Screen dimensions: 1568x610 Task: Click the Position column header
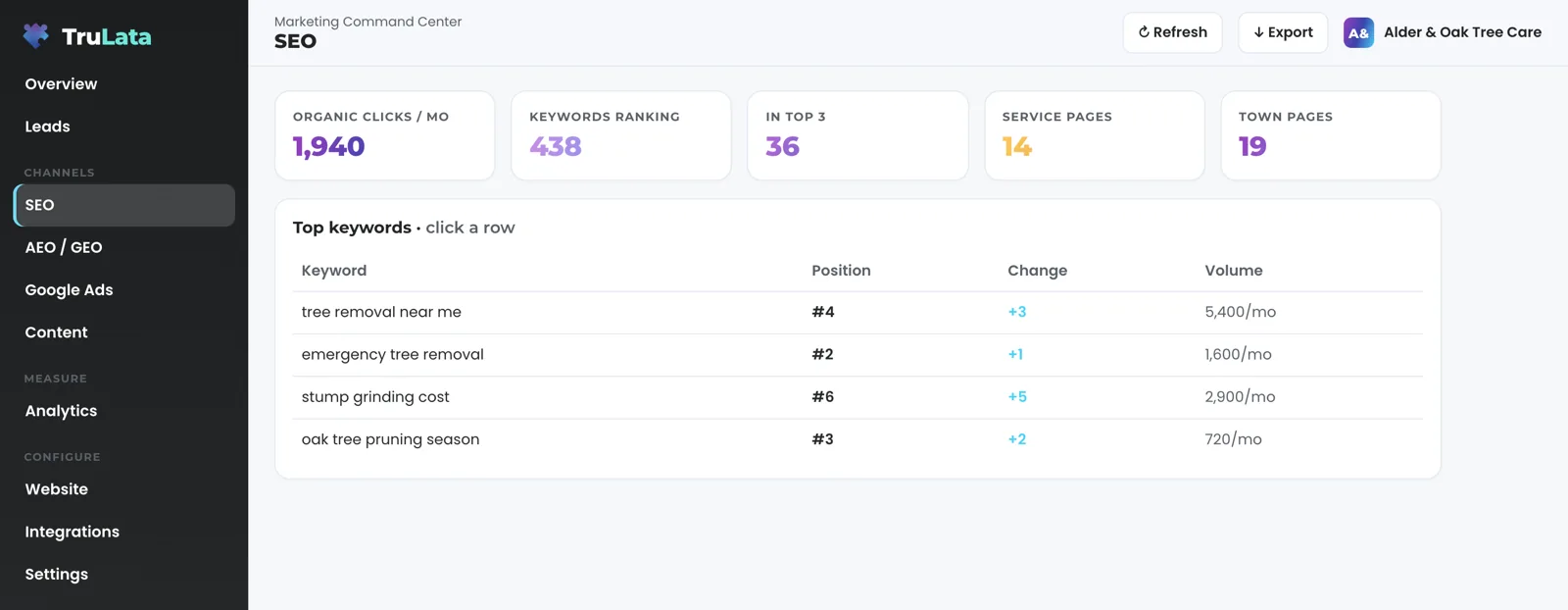[841, 271]
